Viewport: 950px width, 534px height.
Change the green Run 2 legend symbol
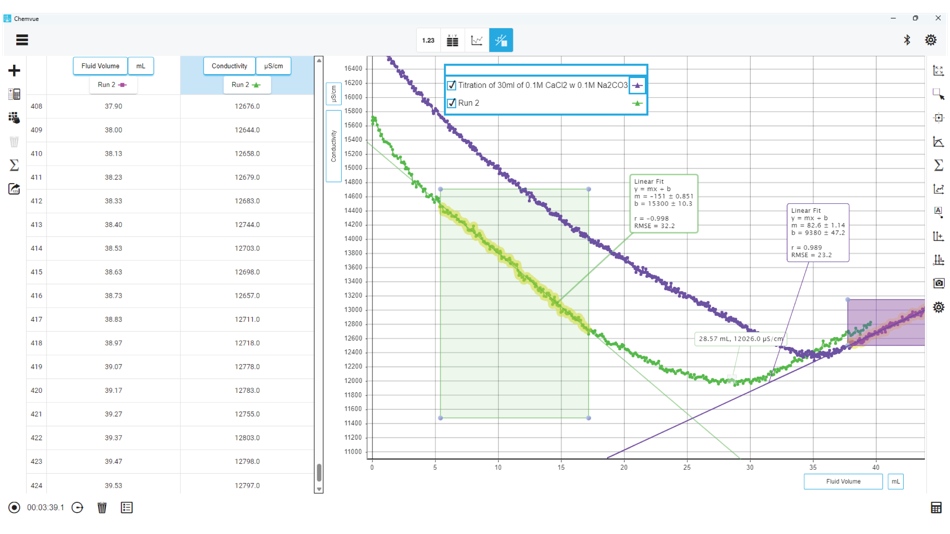click(x=637, y=103)
